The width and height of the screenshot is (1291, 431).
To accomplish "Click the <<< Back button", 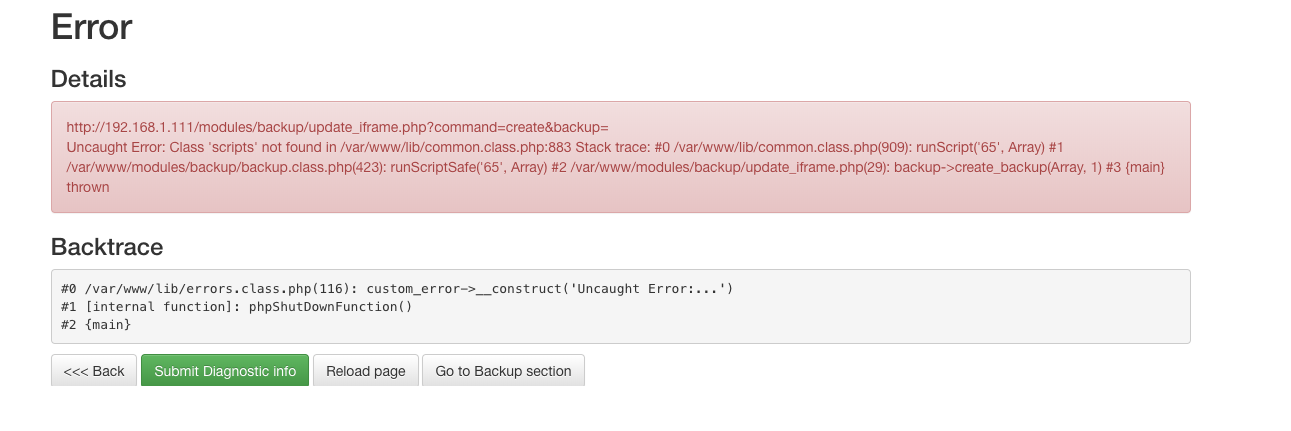I will point(94,371).
